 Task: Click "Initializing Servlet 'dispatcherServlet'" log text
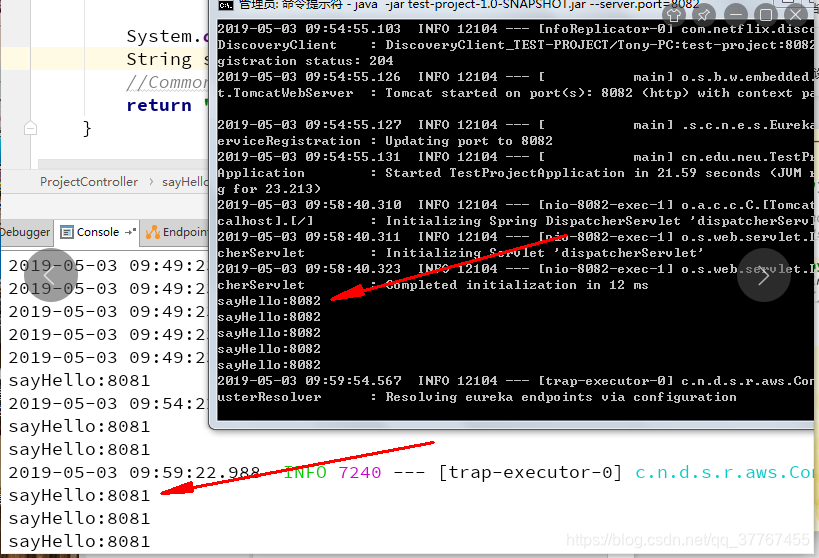coord(545,253)
